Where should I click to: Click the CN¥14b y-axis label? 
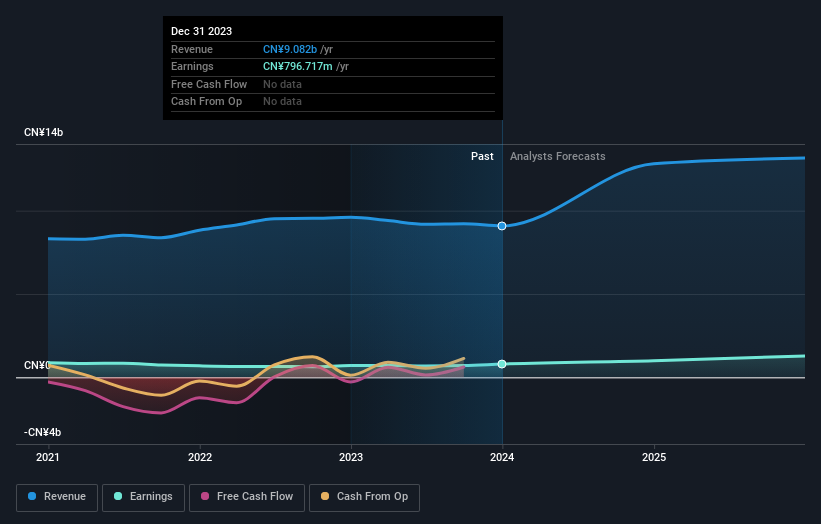tap(43, 132)
